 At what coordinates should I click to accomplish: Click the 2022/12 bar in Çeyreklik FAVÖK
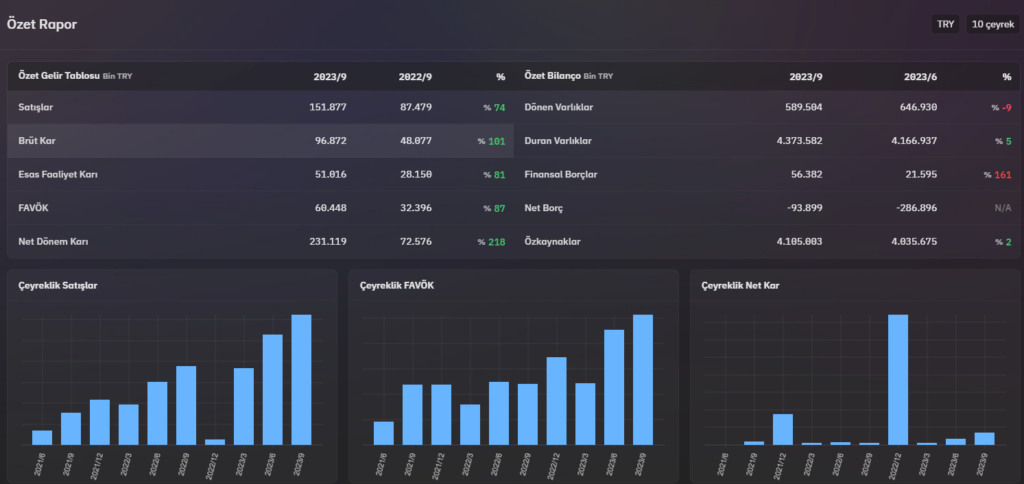tap(556, 401)
